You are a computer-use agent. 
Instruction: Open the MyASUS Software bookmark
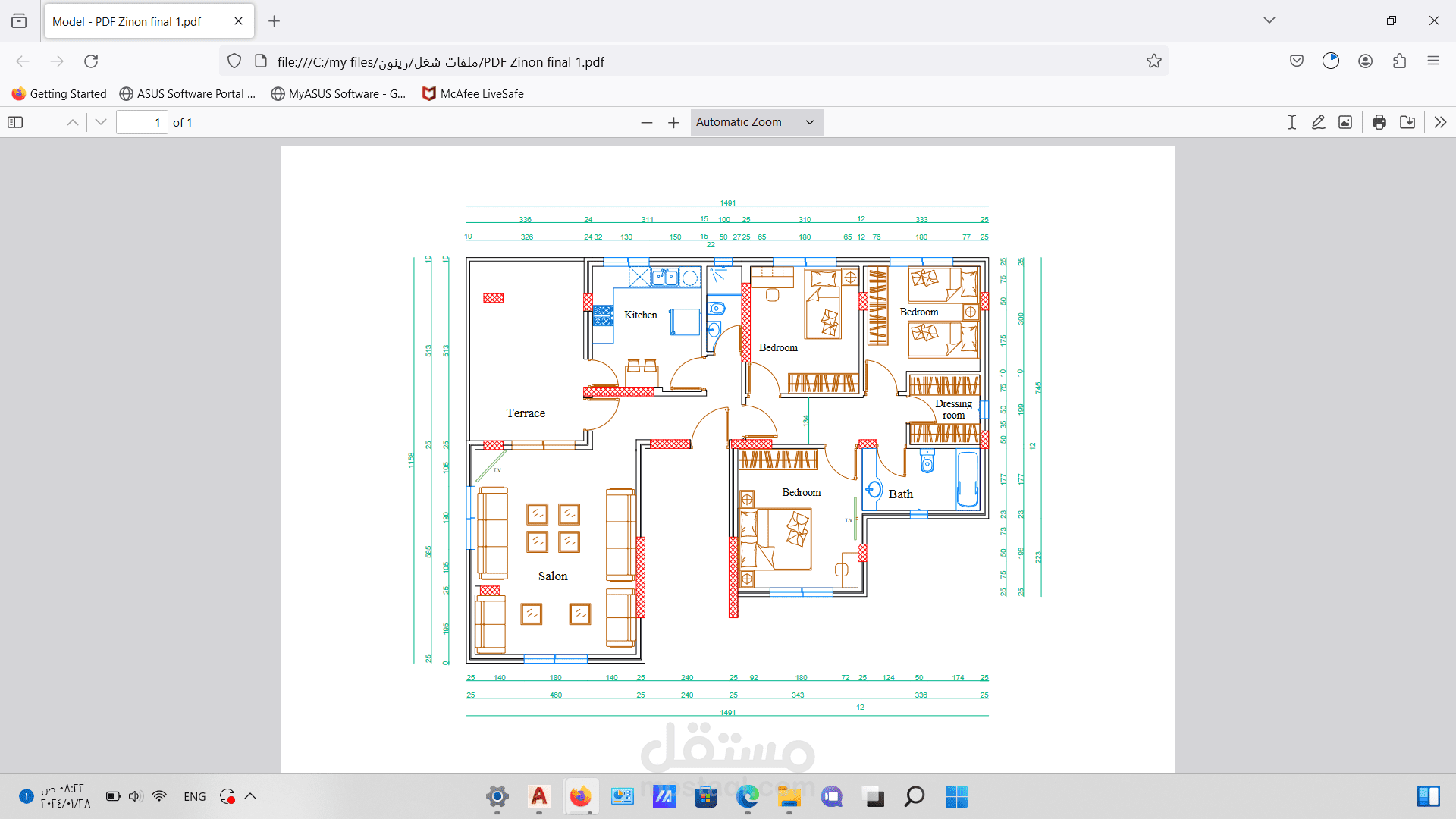coord(339,94)
